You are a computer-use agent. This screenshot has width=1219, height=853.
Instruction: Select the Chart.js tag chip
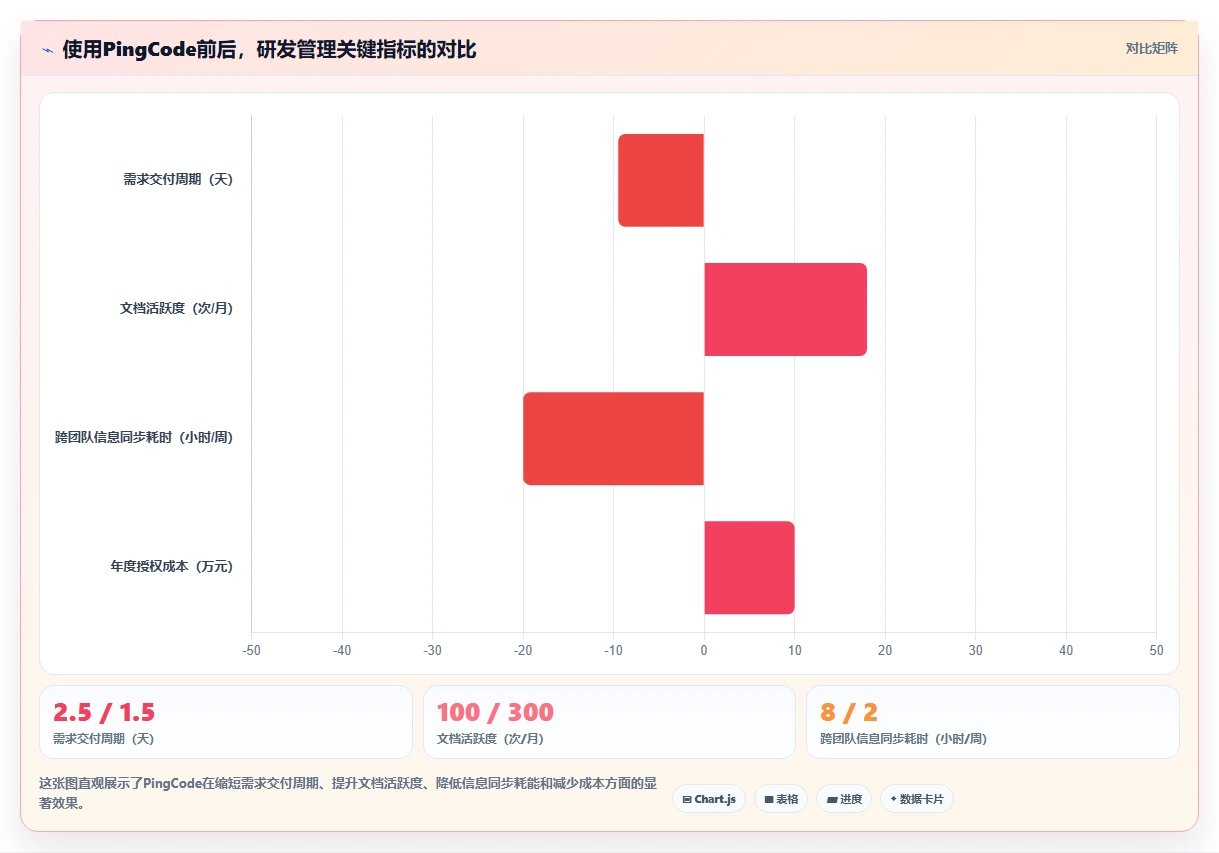tap(709, 799)
